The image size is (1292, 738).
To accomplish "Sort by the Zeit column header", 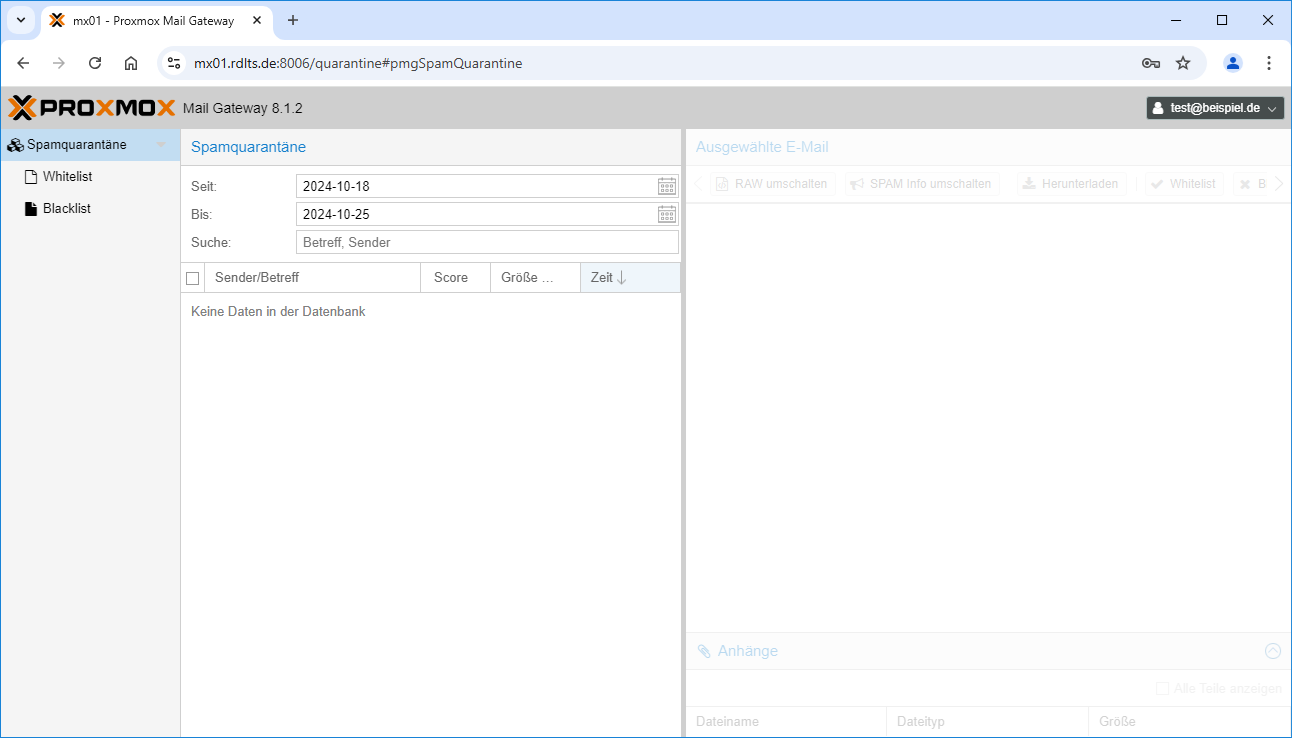I will point(602,278).
